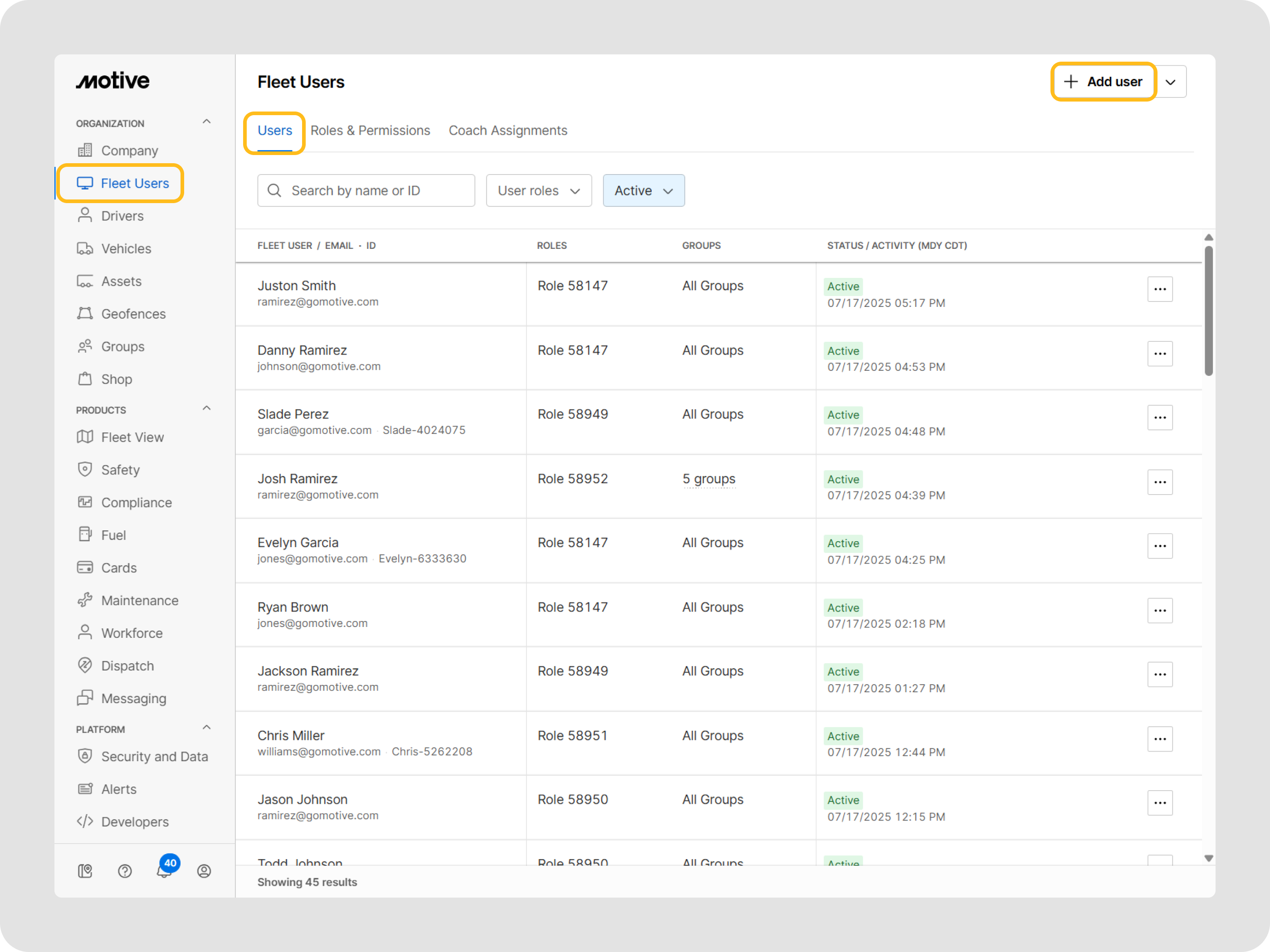Open more options for Juston Smith

[x=1159, y=289]
